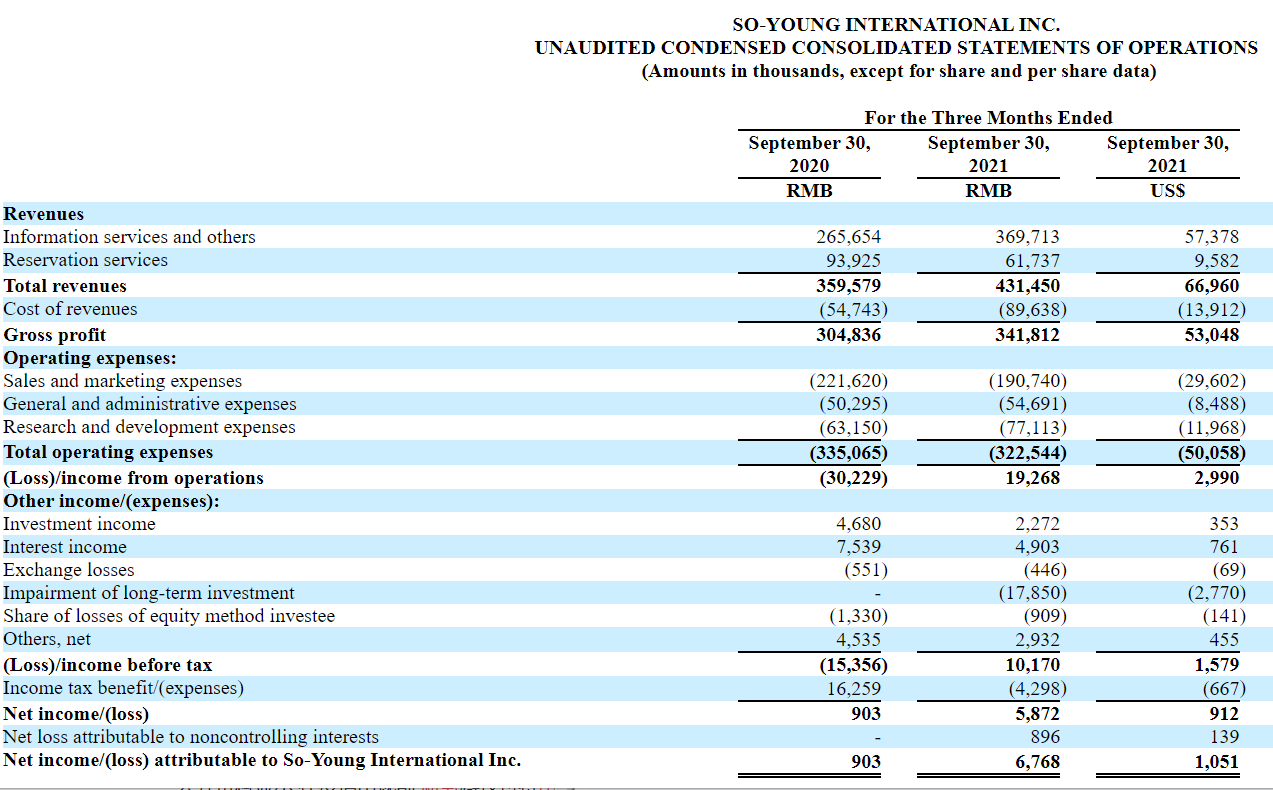Click the total revenues value 431,450
The width and height of the screenshot is (1273, 790).
pyautogui.click(x=1027, y=286)
